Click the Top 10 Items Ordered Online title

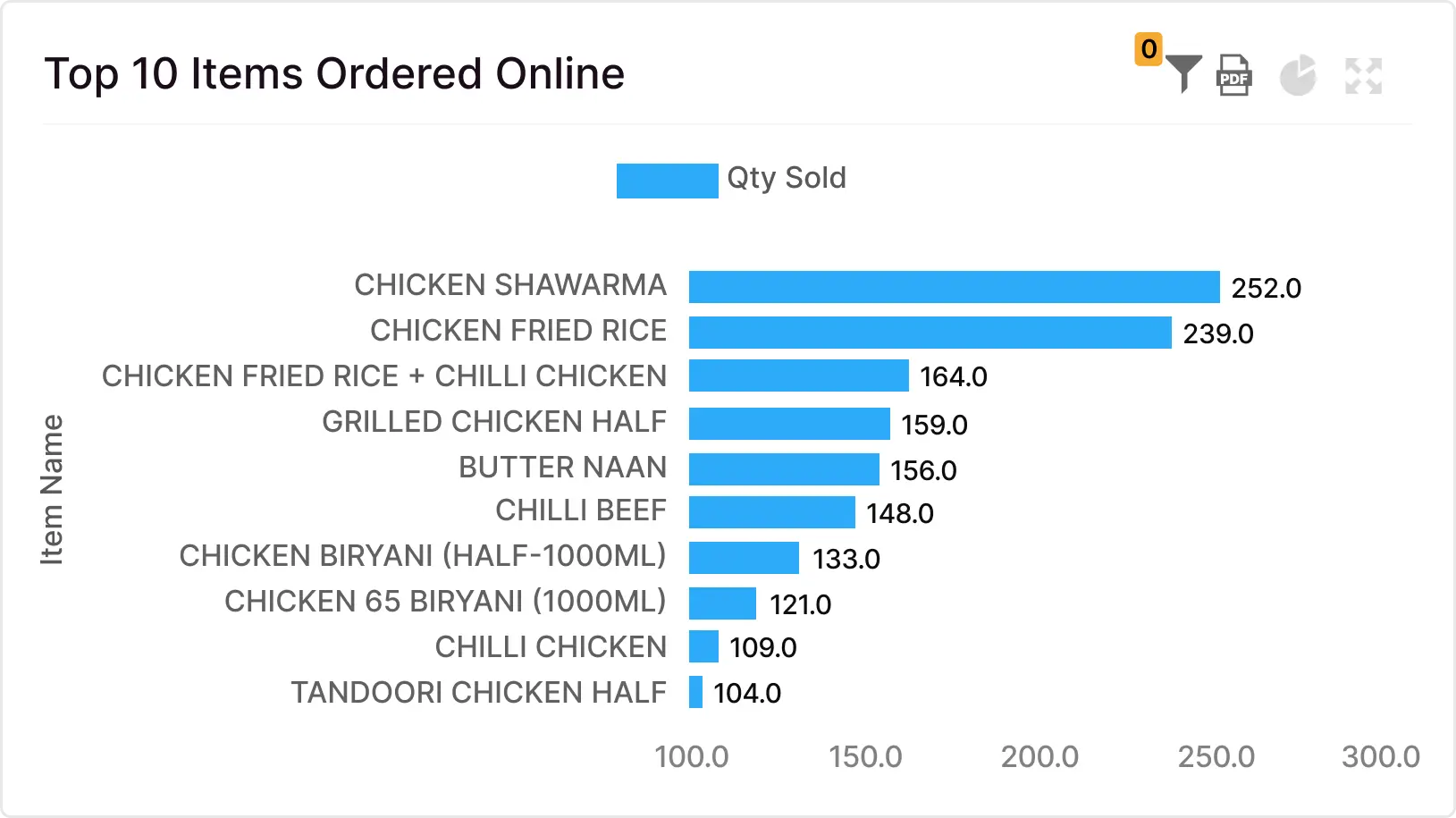point(334,73)
